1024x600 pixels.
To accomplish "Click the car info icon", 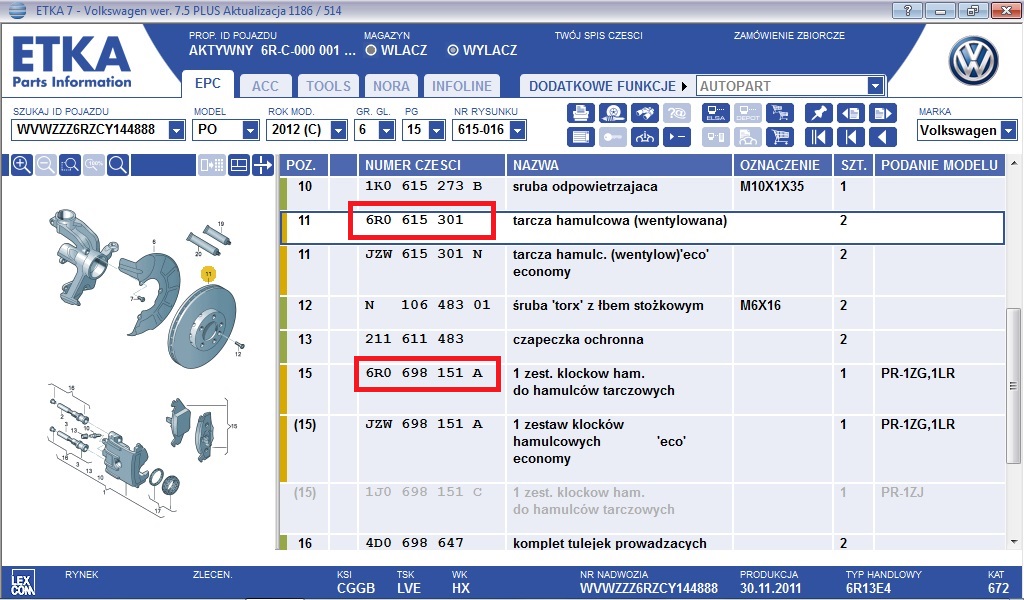I will point(645,137).
